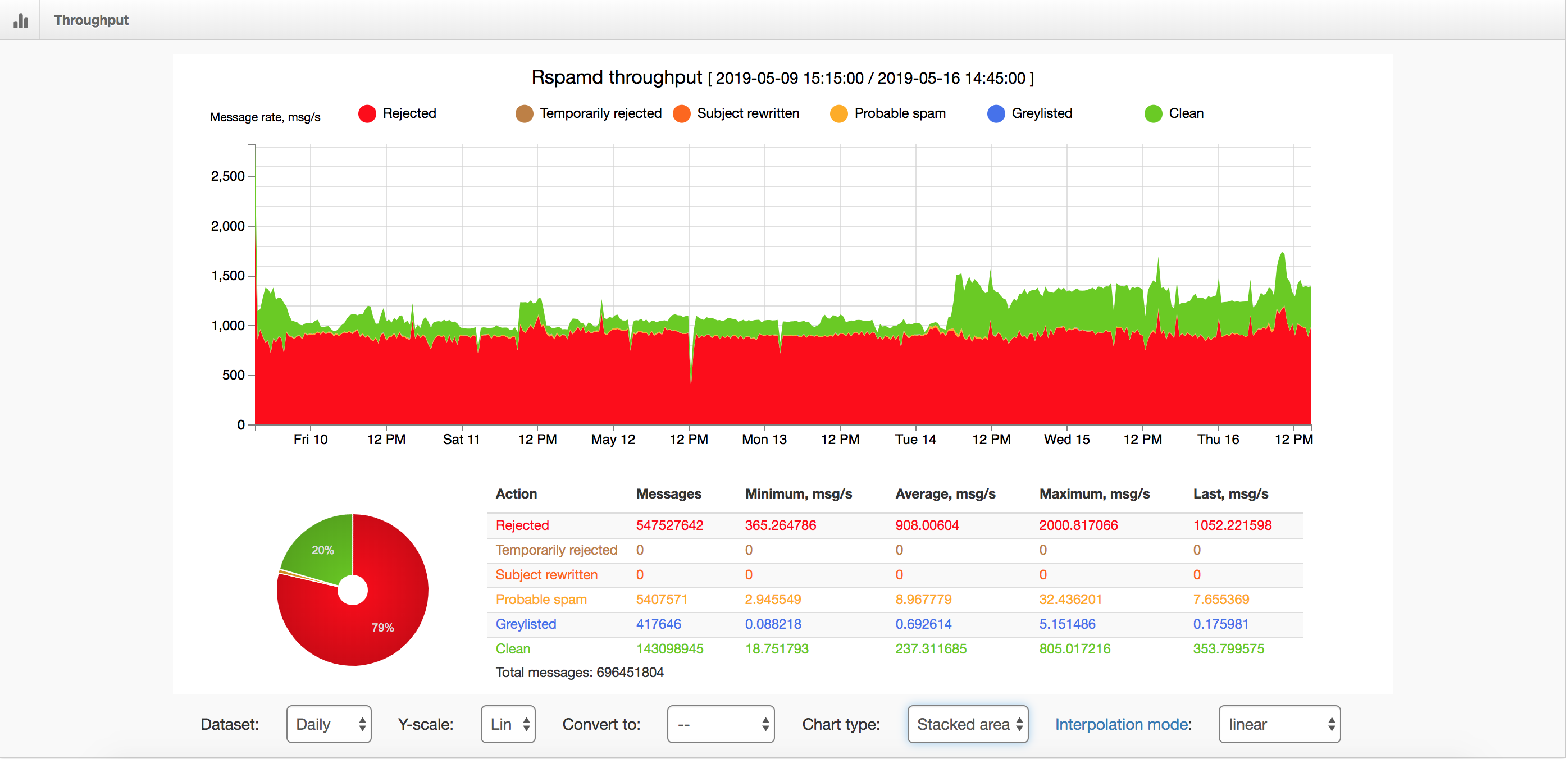Open Chart type dropdown showing Stacked area
The height and width of the screenshot is (759, 1568).
[967, 724]
